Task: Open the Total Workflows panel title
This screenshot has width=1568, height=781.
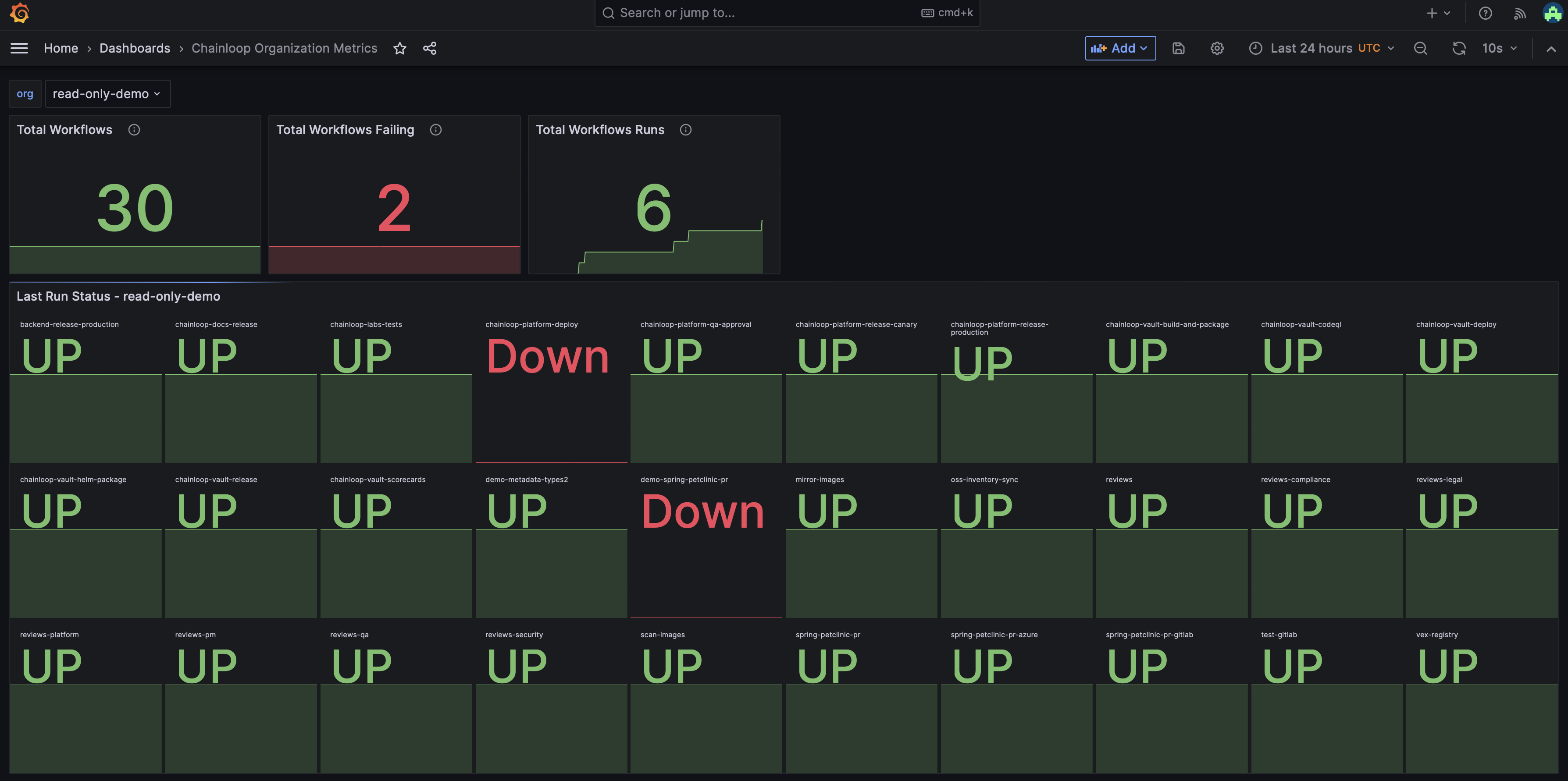Action: (64, 130)
